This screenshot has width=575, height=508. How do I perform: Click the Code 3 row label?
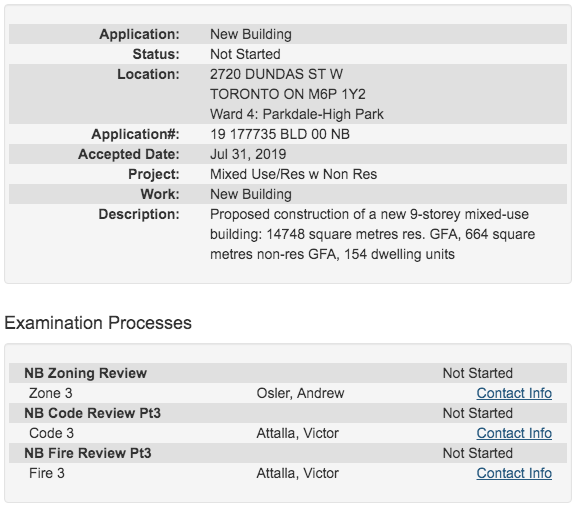pos(51,433)
